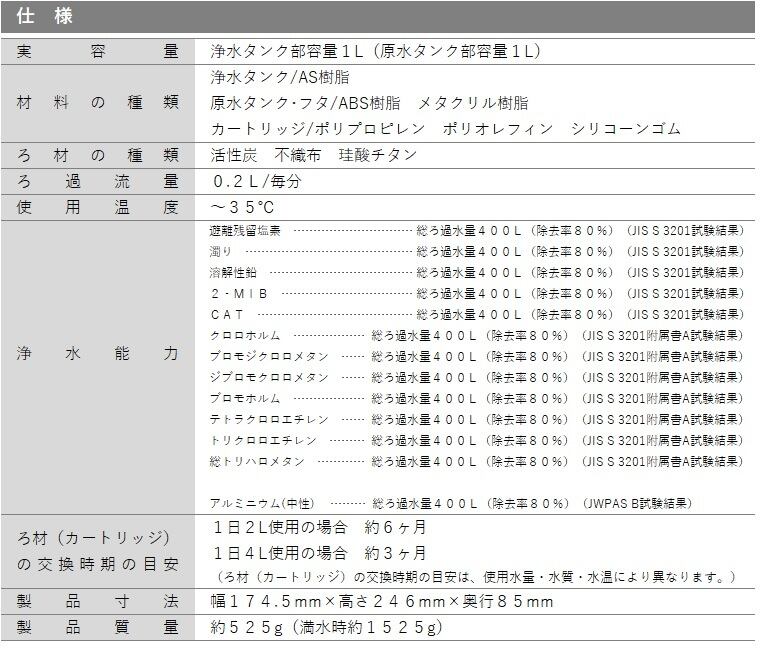Click the ～35℃ temperature value
The height and width of the screenshot is (650, 762).
[241, 207]
